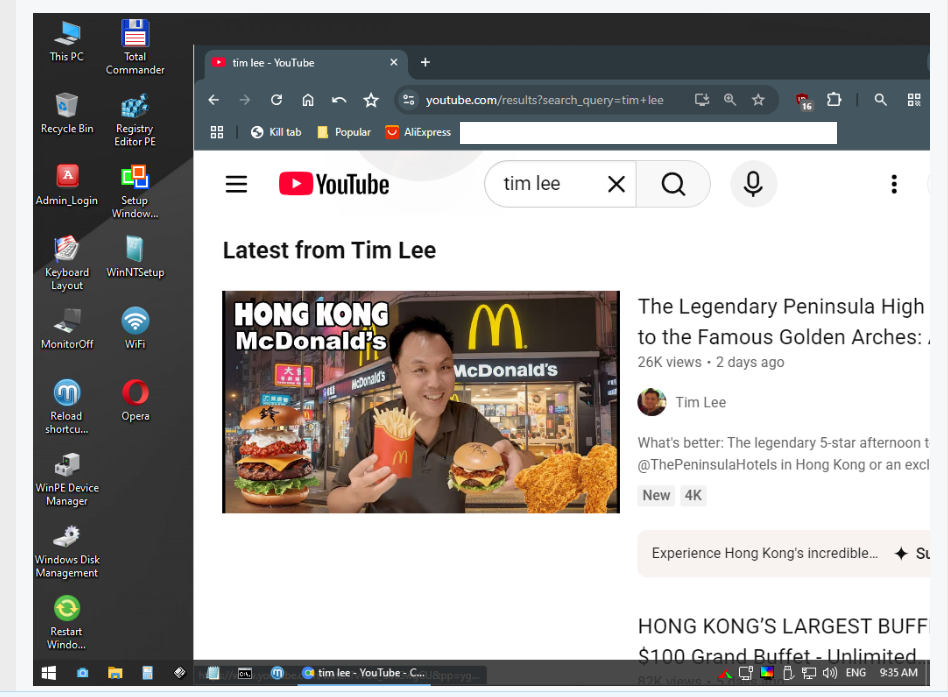Viewport: 948px width, 697px height.
Task: Clear the search box with the X
Action: click(x=616, y=184)
